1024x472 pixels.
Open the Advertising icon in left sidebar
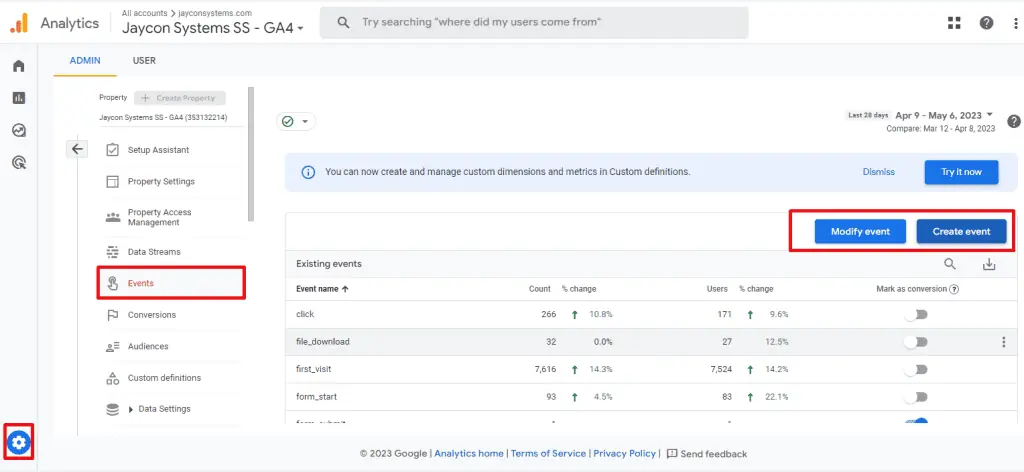pyautogui.click(x=18, y=161)
